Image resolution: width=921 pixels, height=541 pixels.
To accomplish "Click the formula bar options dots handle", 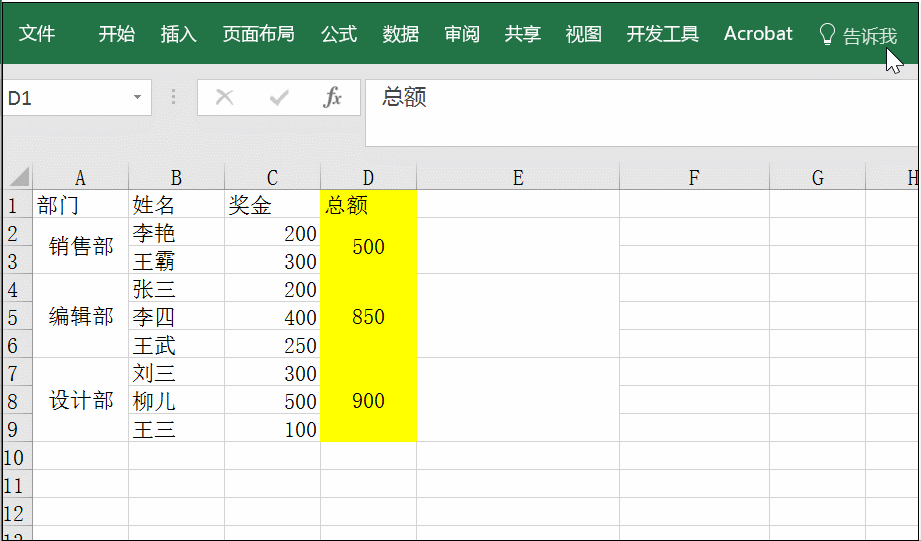I will pos(173,97).
